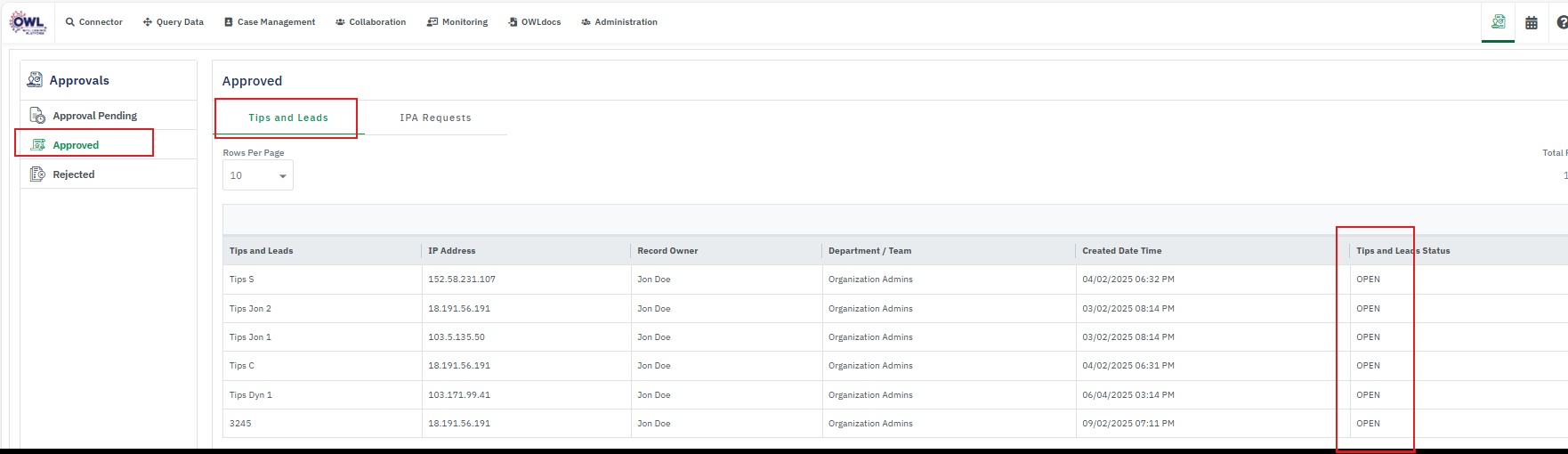Image resolution: width=1568 pixels, height=454 pixels.
Task: Open the calendar icon in top bar
Action: (x=1532, y=23)
